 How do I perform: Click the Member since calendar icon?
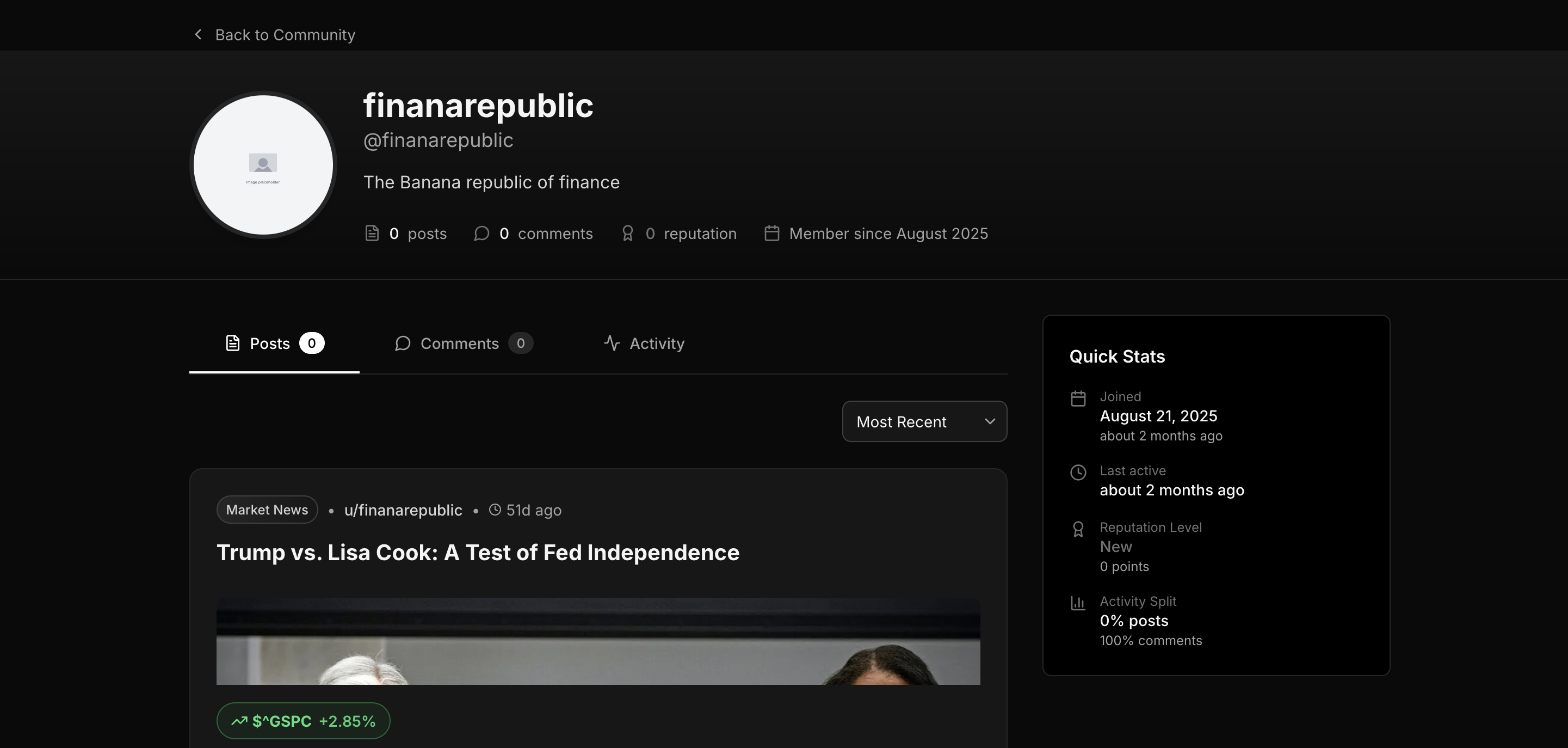(771, 234)
